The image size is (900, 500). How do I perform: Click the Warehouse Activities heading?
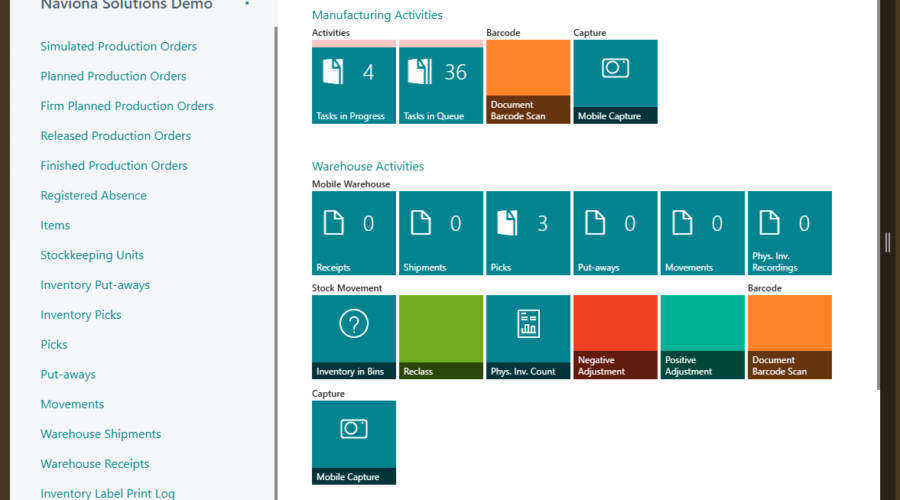pyautogui.click(x=368, y=166)
